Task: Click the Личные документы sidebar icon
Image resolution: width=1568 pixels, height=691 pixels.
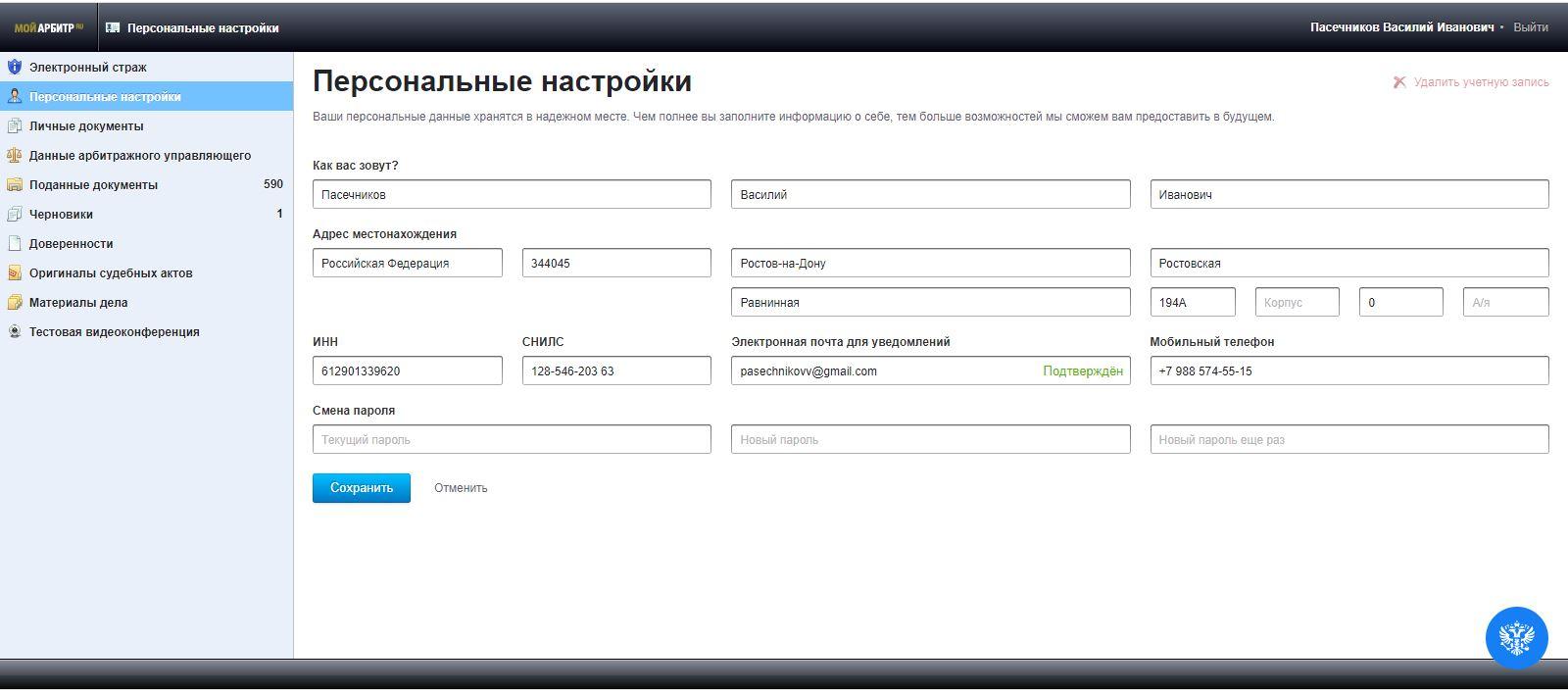Action: [14, 126]
